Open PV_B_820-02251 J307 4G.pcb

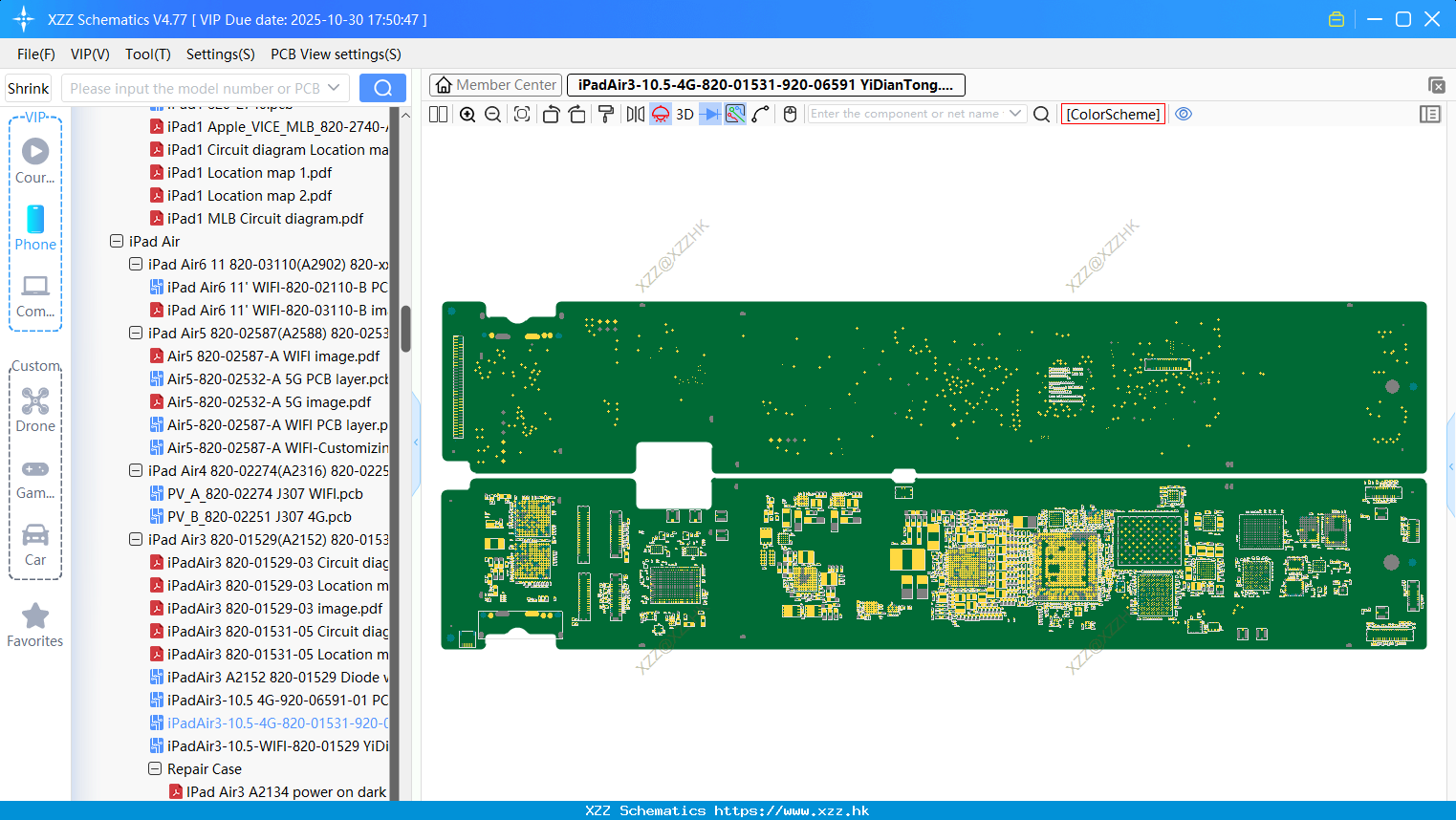pos(259,517)
